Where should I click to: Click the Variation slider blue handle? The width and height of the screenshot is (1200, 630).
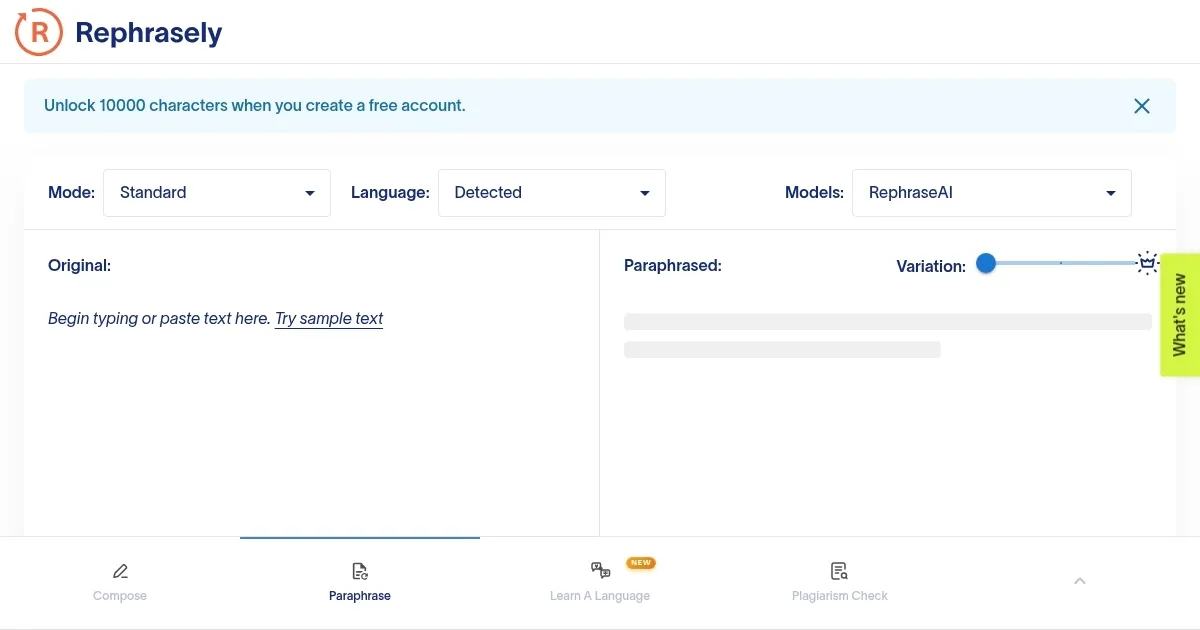click(x=986, y=263)
